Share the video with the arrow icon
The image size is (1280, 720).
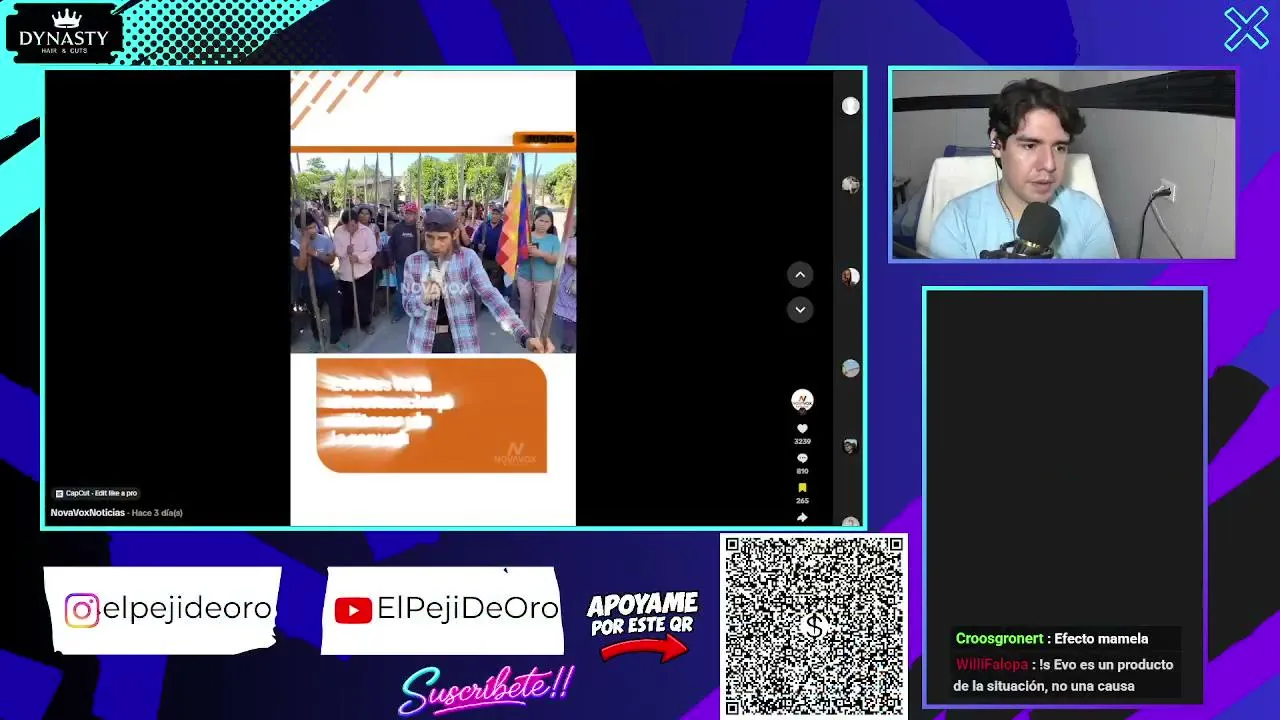coord(802,517)
